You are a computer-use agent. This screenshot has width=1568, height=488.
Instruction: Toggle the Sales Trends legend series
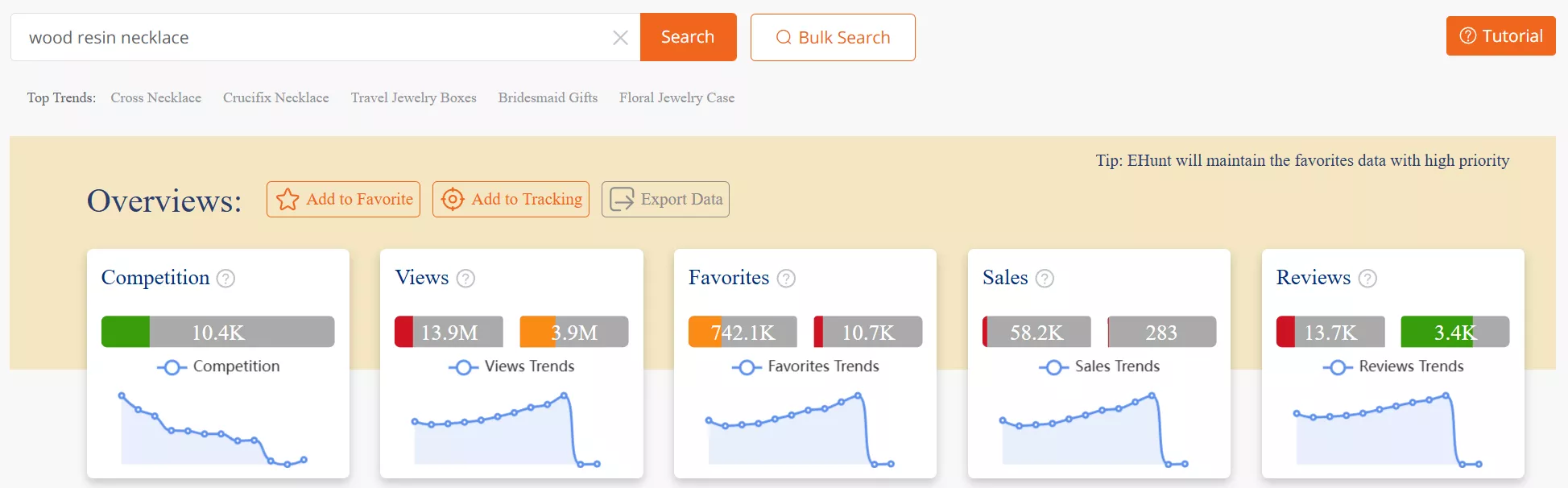point(1099,366)
